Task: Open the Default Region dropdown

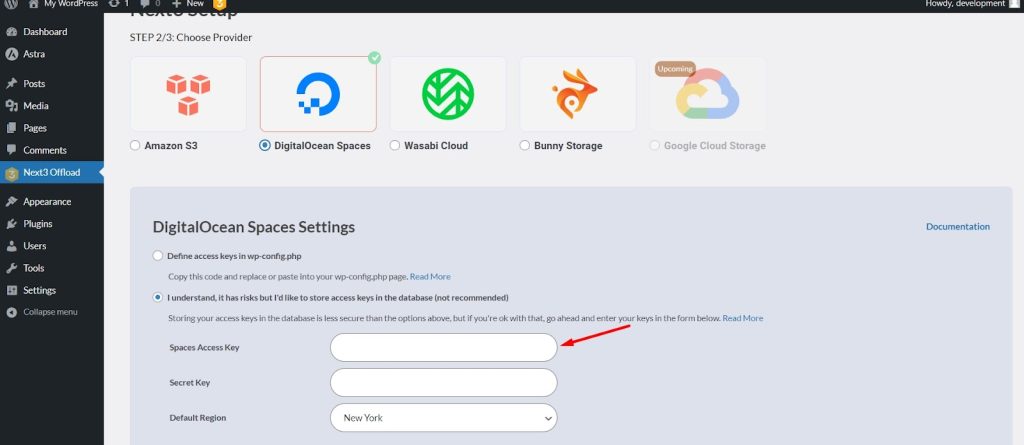Action: click(x=443, y=418)
